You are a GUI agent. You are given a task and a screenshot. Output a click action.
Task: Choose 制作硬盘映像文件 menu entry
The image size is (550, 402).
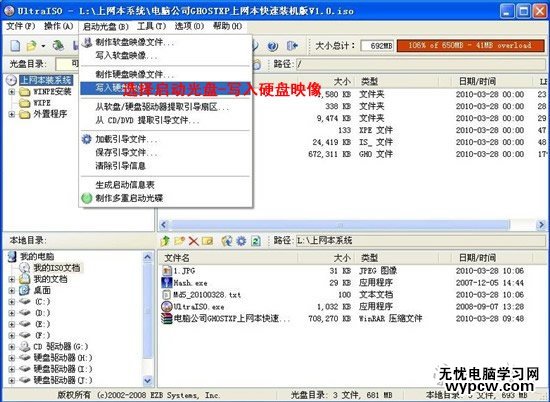tap(166, 74)
